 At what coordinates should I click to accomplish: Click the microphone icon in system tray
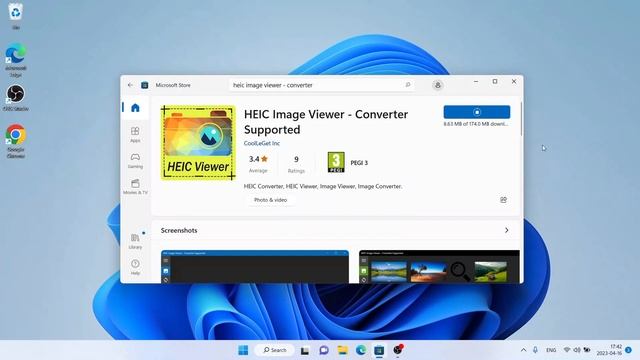point(536,350)
